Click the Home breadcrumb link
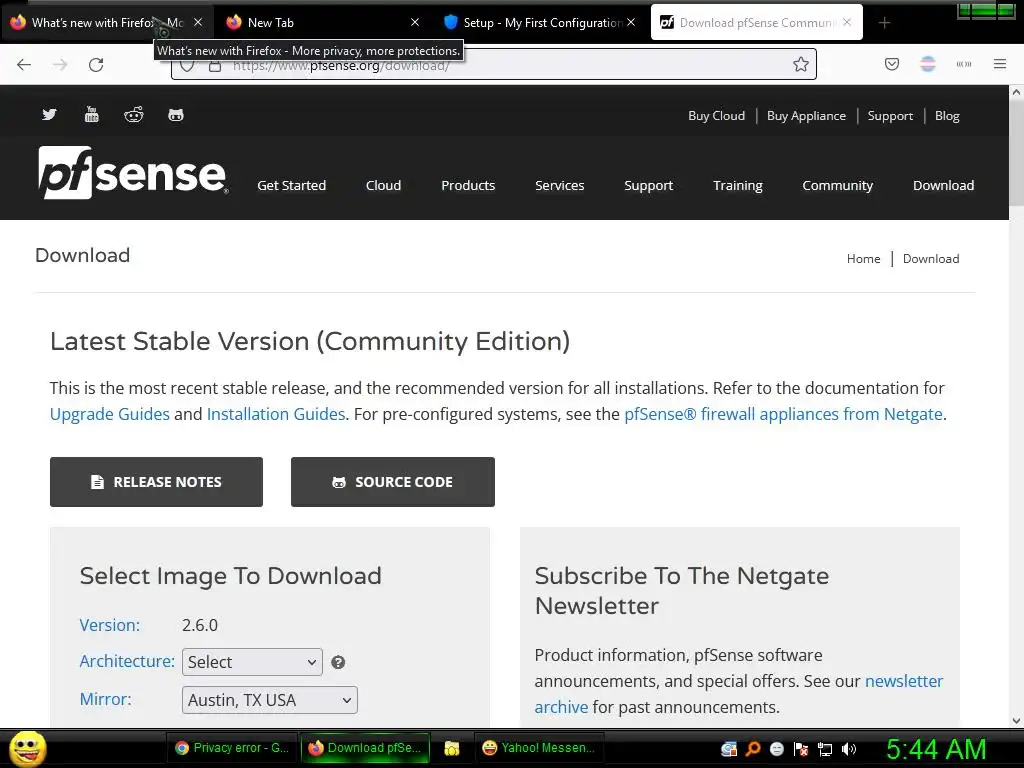1024x768 pixels. (x=863, y=259)
